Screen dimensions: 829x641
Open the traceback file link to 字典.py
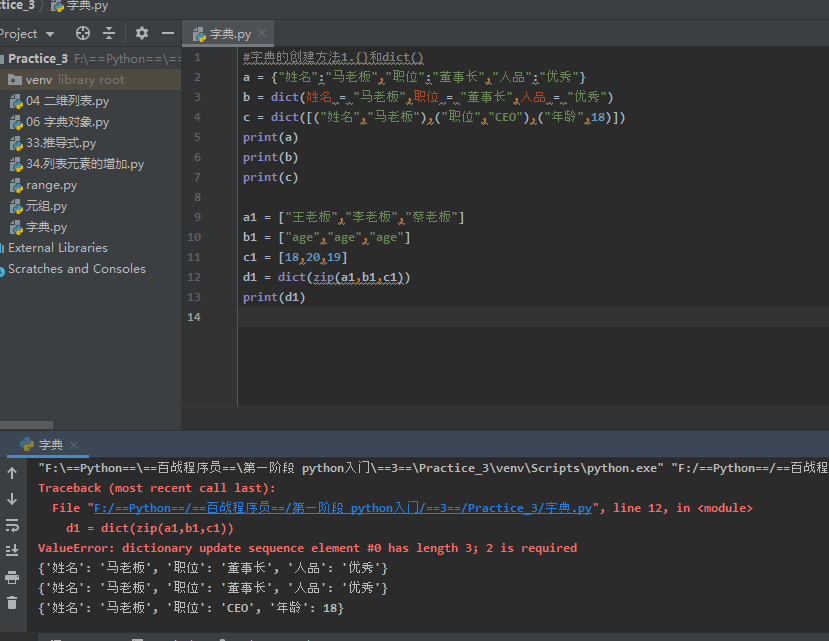click(x=343, y=508)
